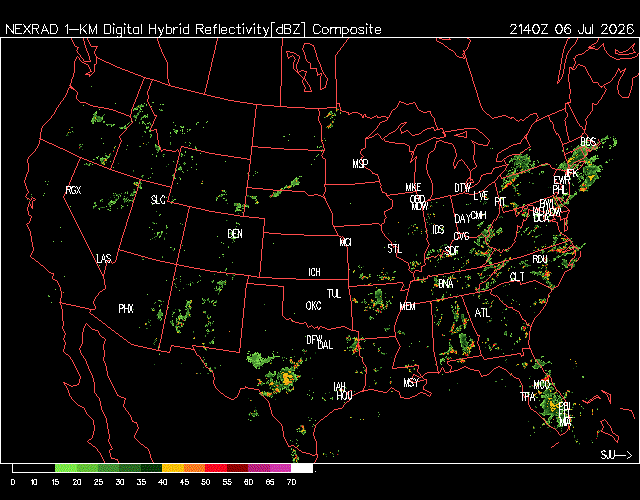The height and width of the screenshot is (500, 640).
Task: Select the STL station marker
Action: (395, 249)
